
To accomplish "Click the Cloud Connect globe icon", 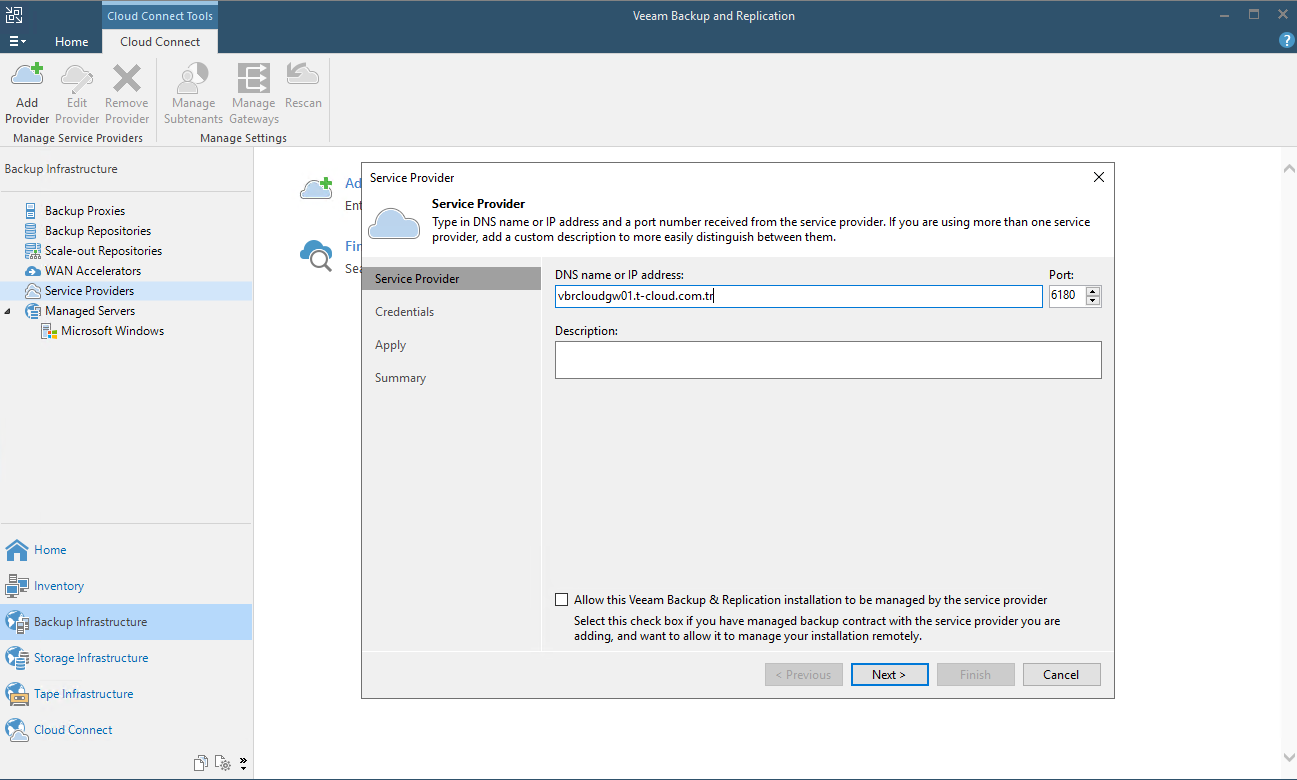I will click(17, 730).
